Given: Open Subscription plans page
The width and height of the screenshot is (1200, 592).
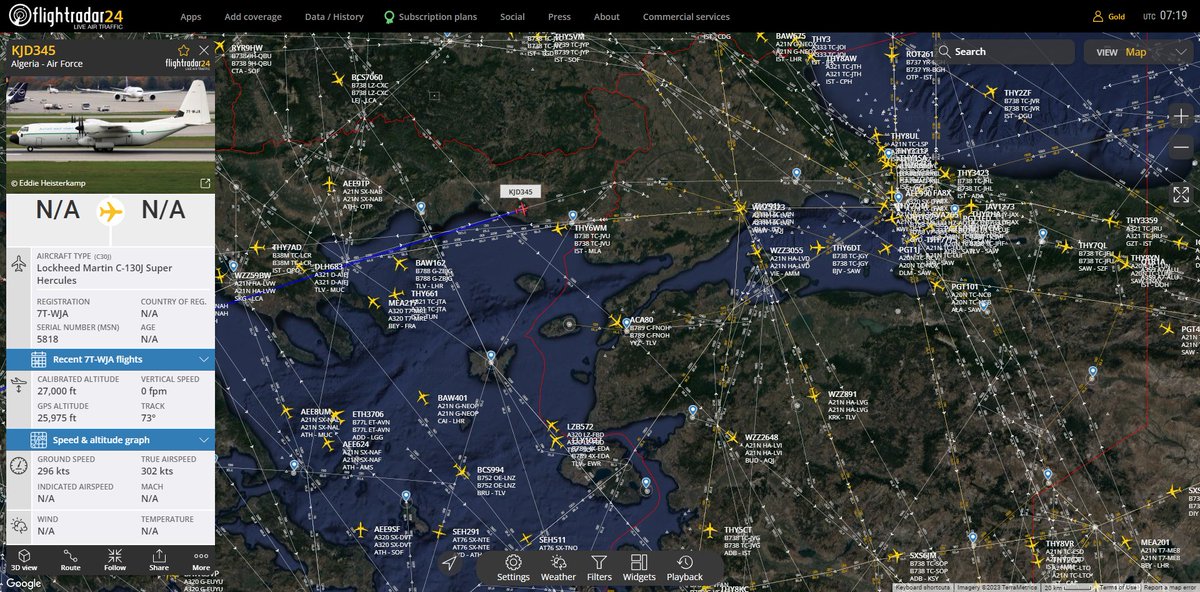Looking at the screenshot, I should coord(432,17).
